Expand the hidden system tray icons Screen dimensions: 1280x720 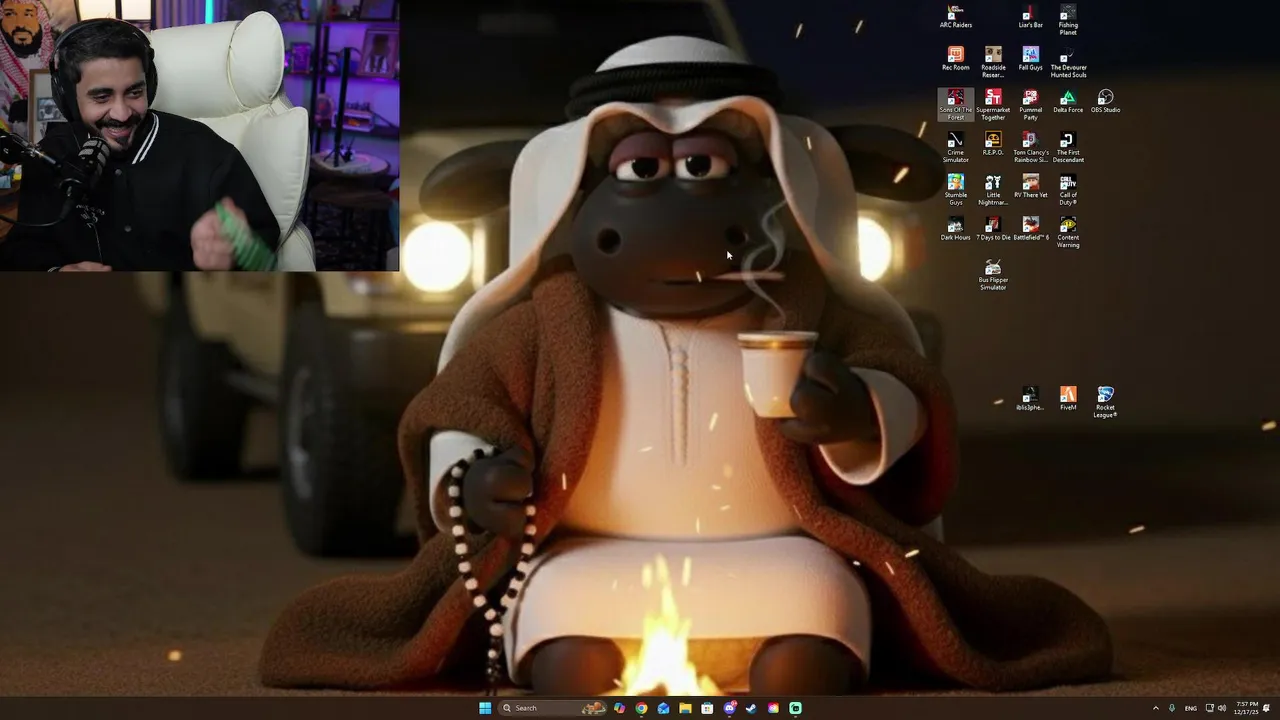1156,708
